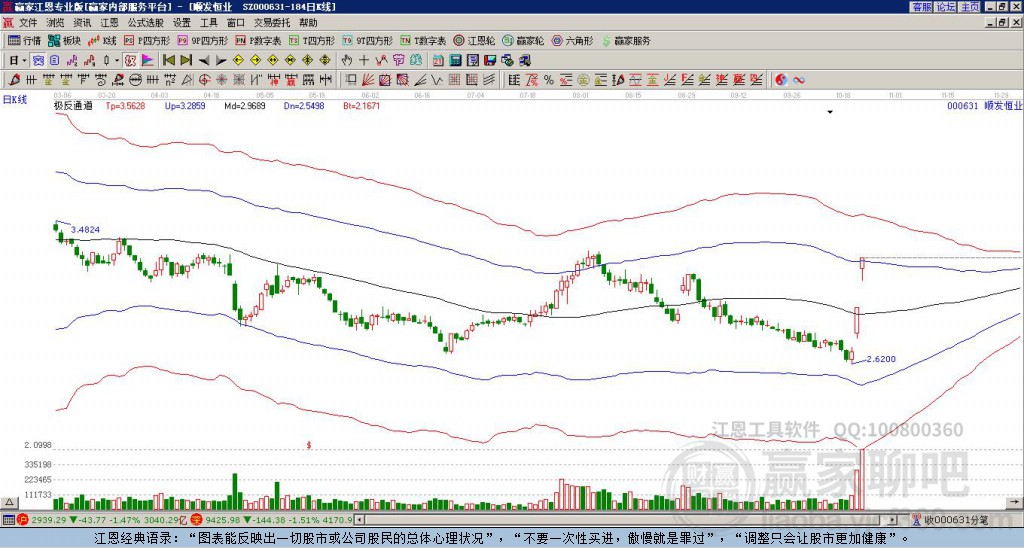
Task: Open the T数字表 tool
Action: click(x=423, y=40)
